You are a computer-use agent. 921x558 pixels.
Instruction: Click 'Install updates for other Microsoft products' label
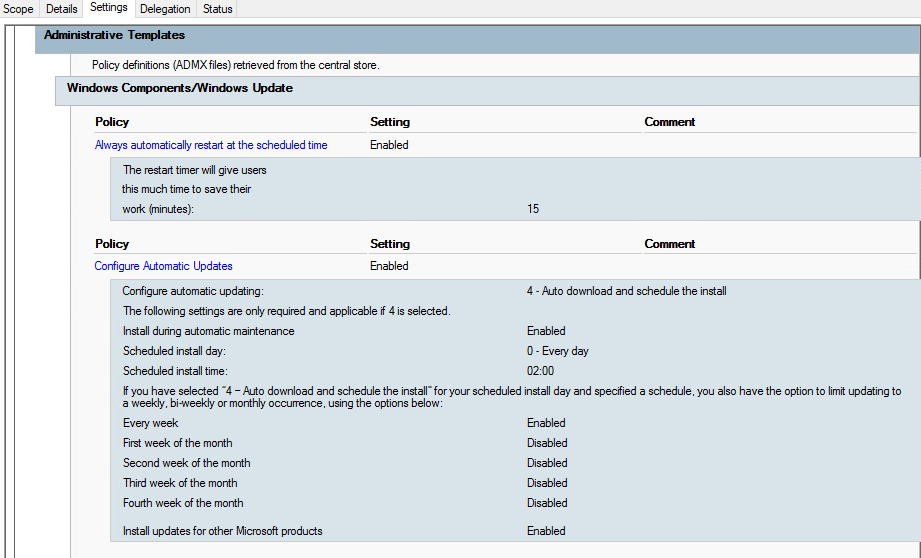(x=223, y=531)
